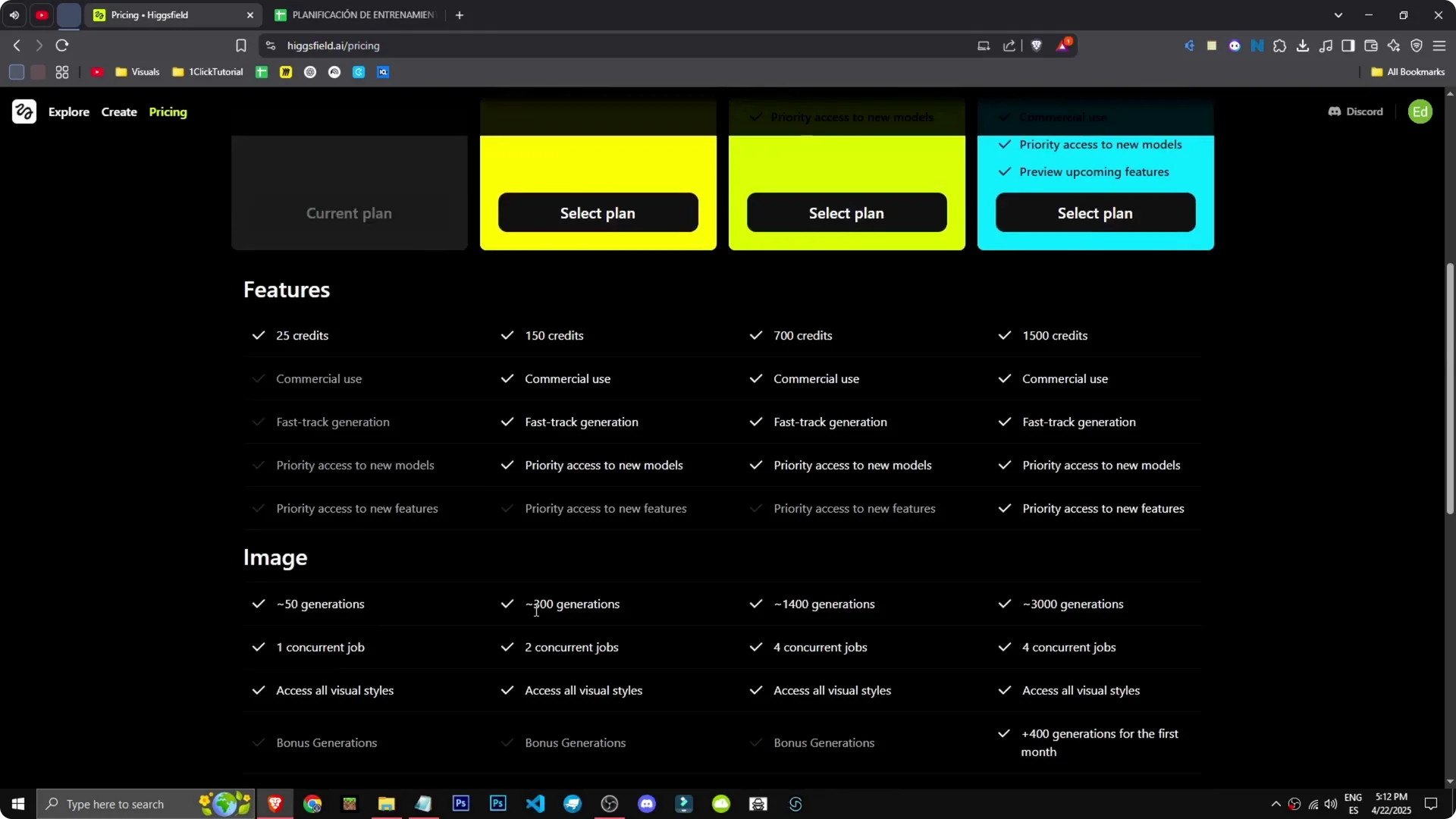Click Select plan on the turquoise plan
Viewport: 1456px width, 819px height.
point(1094,212)
